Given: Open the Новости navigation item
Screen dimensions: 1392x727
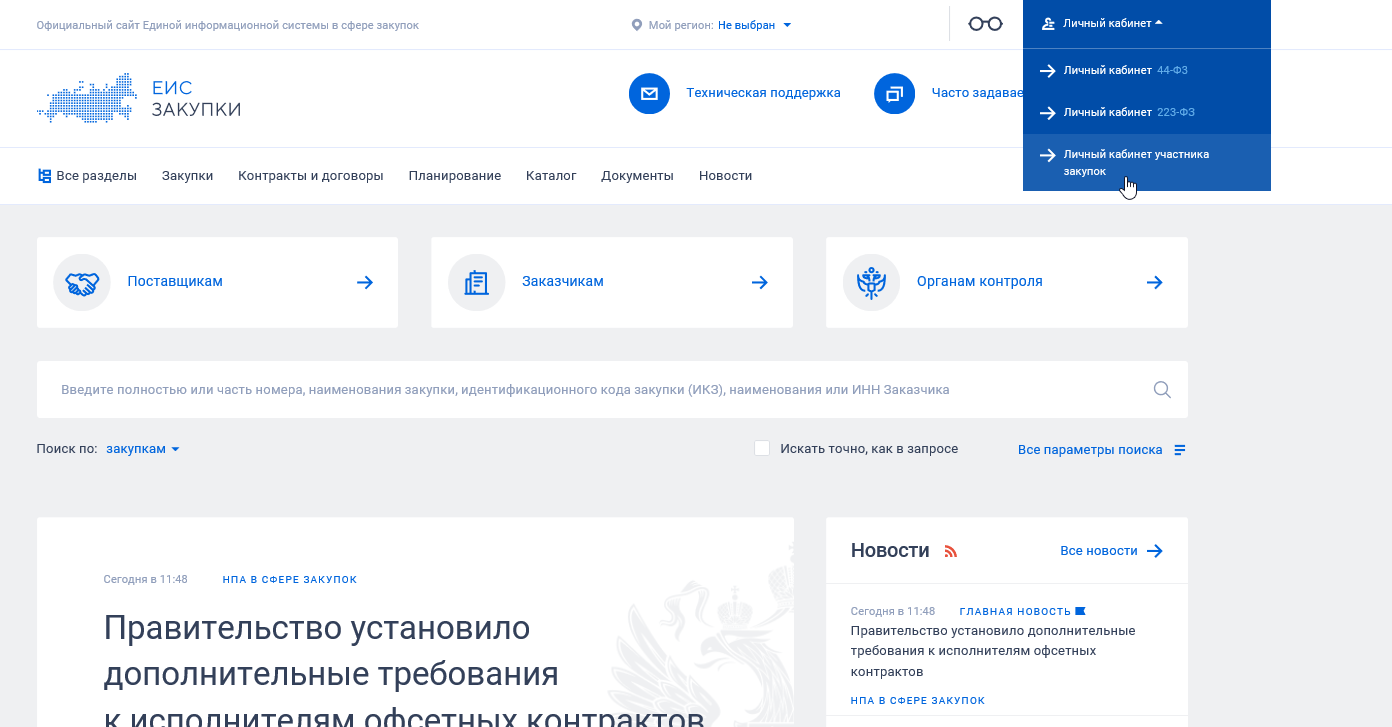Looking at the screenshot, I should pos(726,176).
